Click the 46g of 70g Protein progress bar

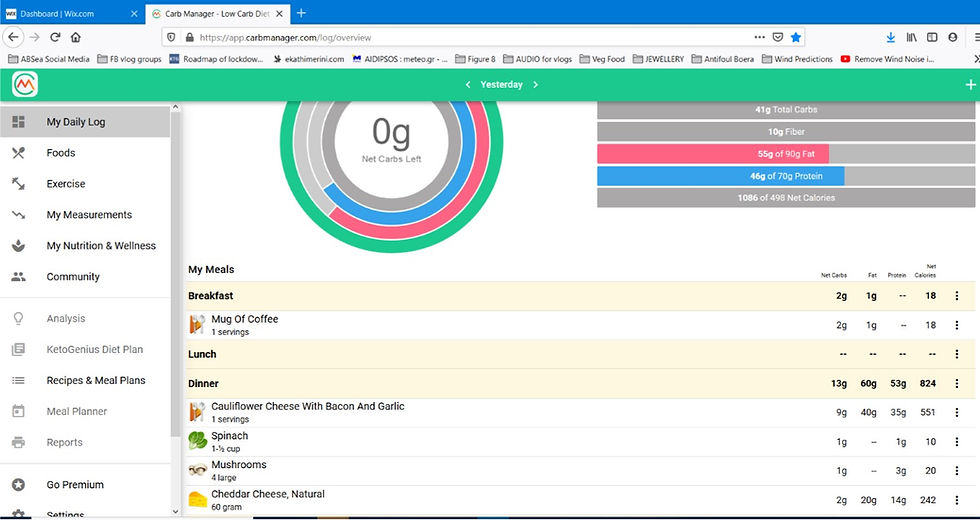786,176
